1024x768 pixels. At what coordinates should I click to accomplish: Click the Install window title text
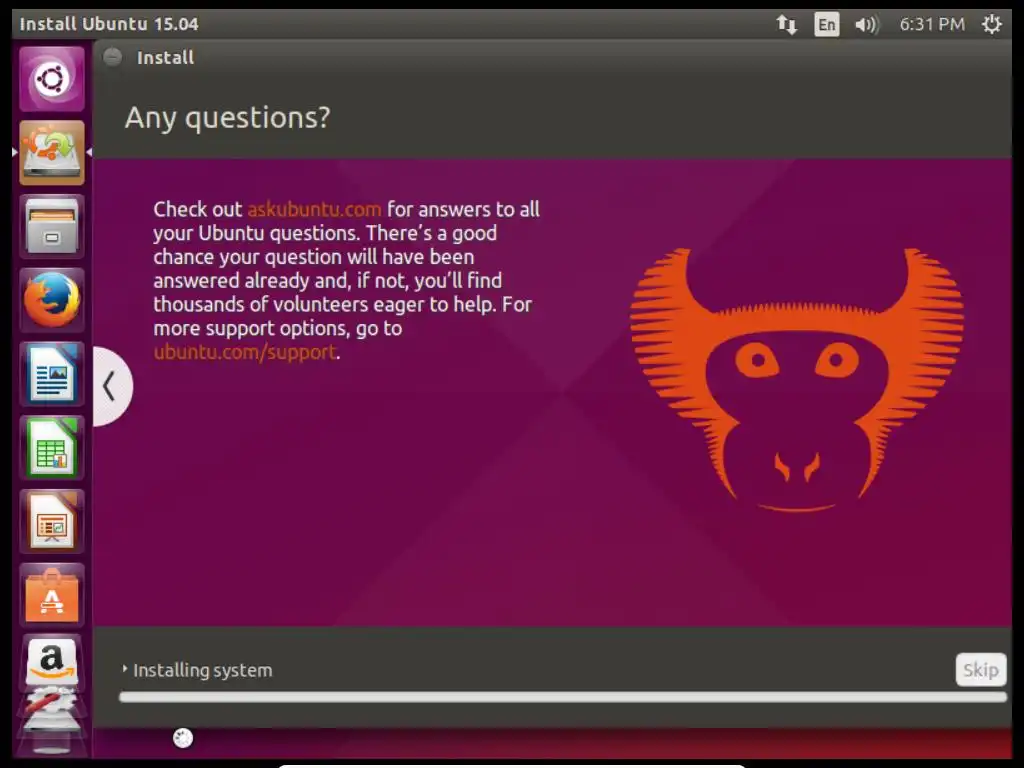click(x=165, y=57)
